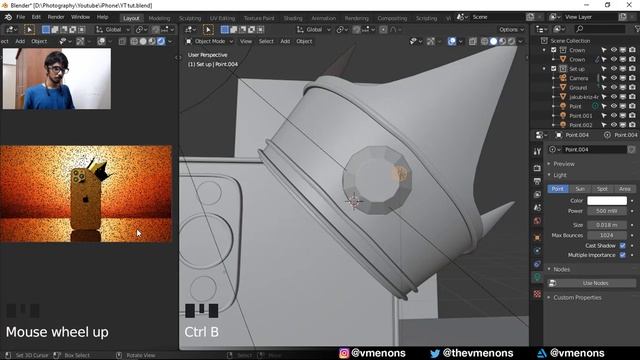Collapse the Crown collection in outliner
Screen dimensions: 640x360
tap(544, 50)
